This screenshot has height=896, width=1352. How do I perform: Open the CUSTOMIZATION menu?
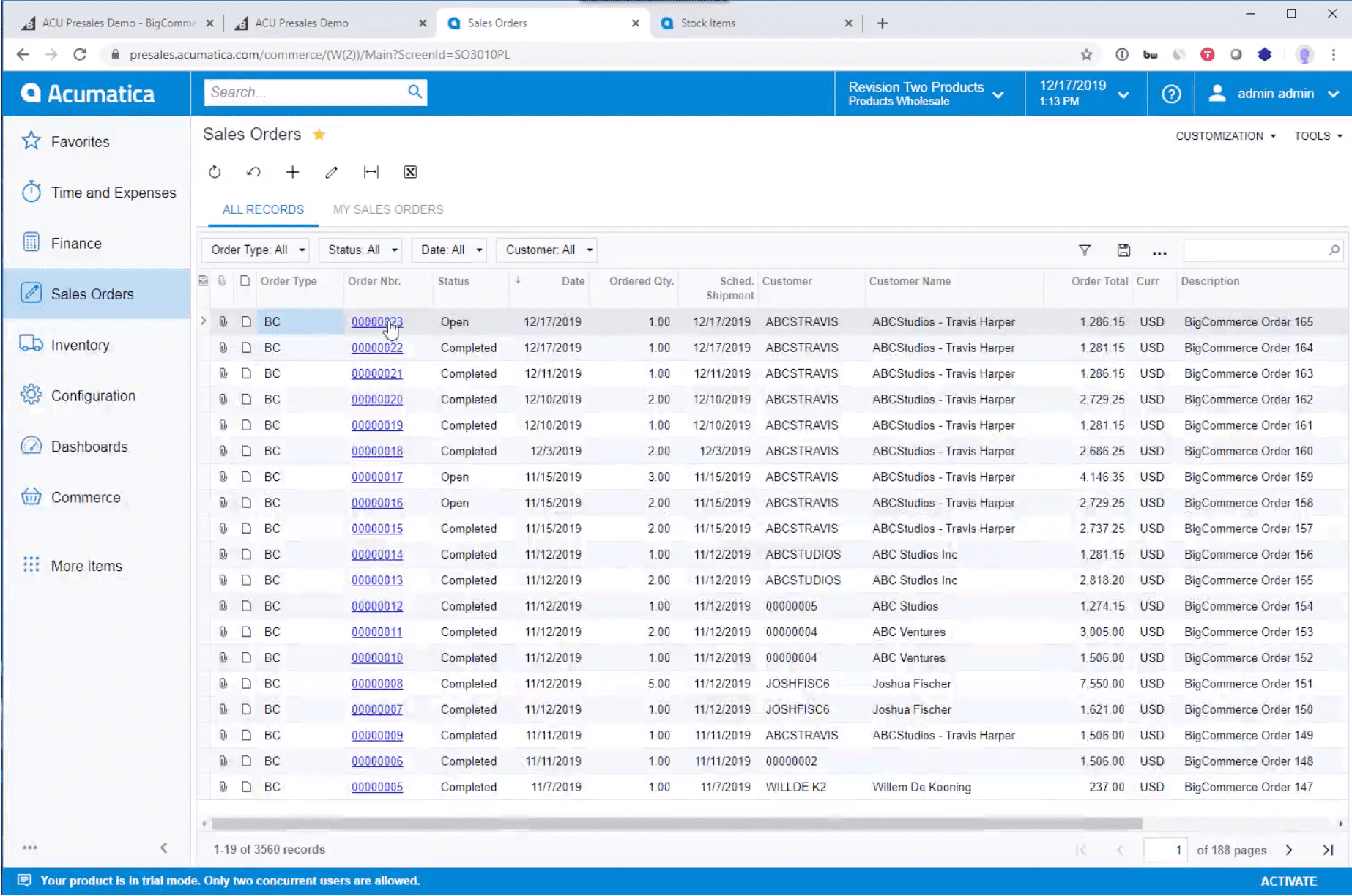click(1225, 136)
